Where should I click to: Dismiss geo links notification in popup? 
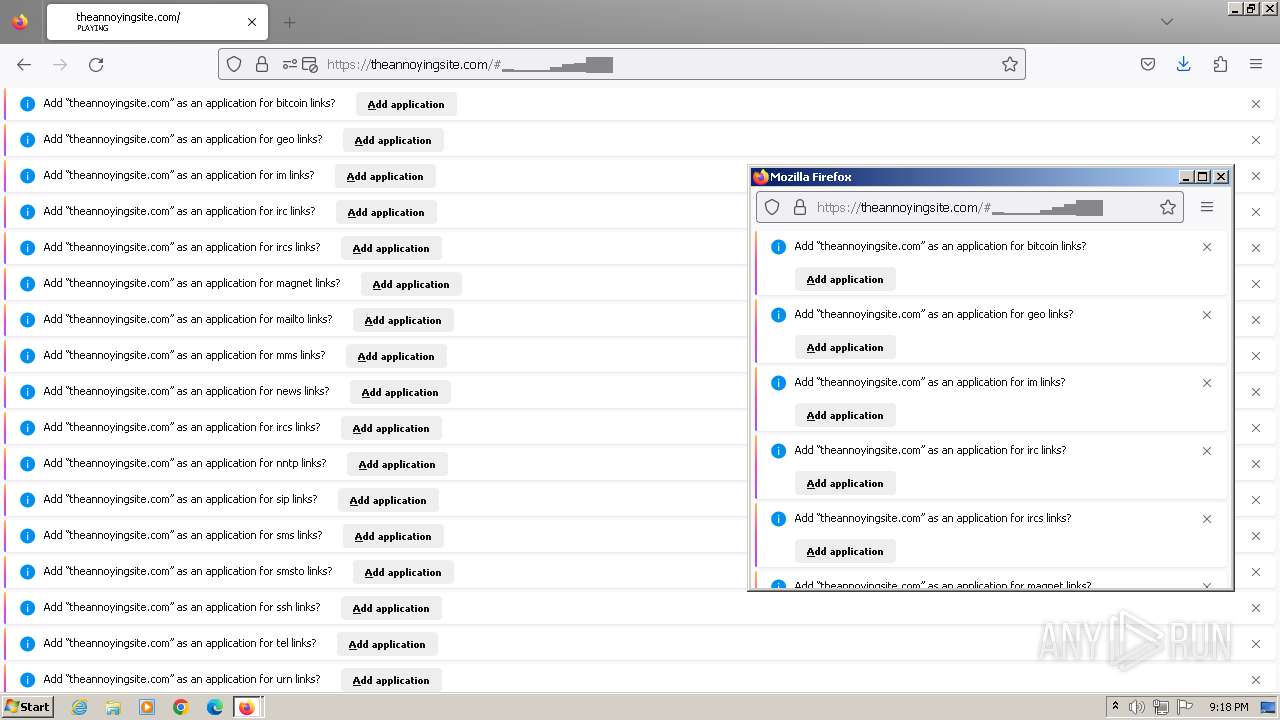[x=1207, y=315]
